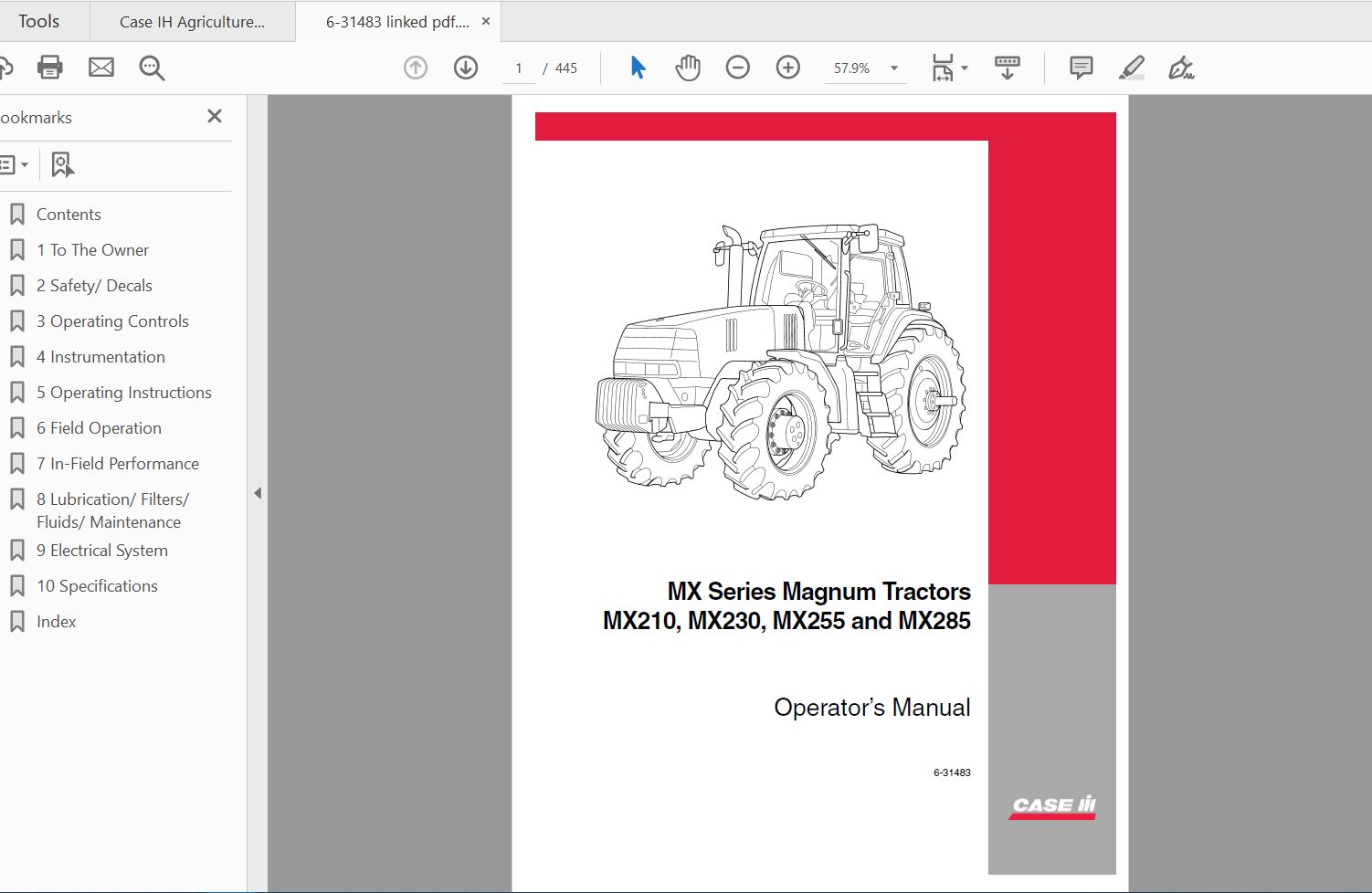The image size is (1372, 893).
Task: Click the email envelope icon
Action: 101,68
